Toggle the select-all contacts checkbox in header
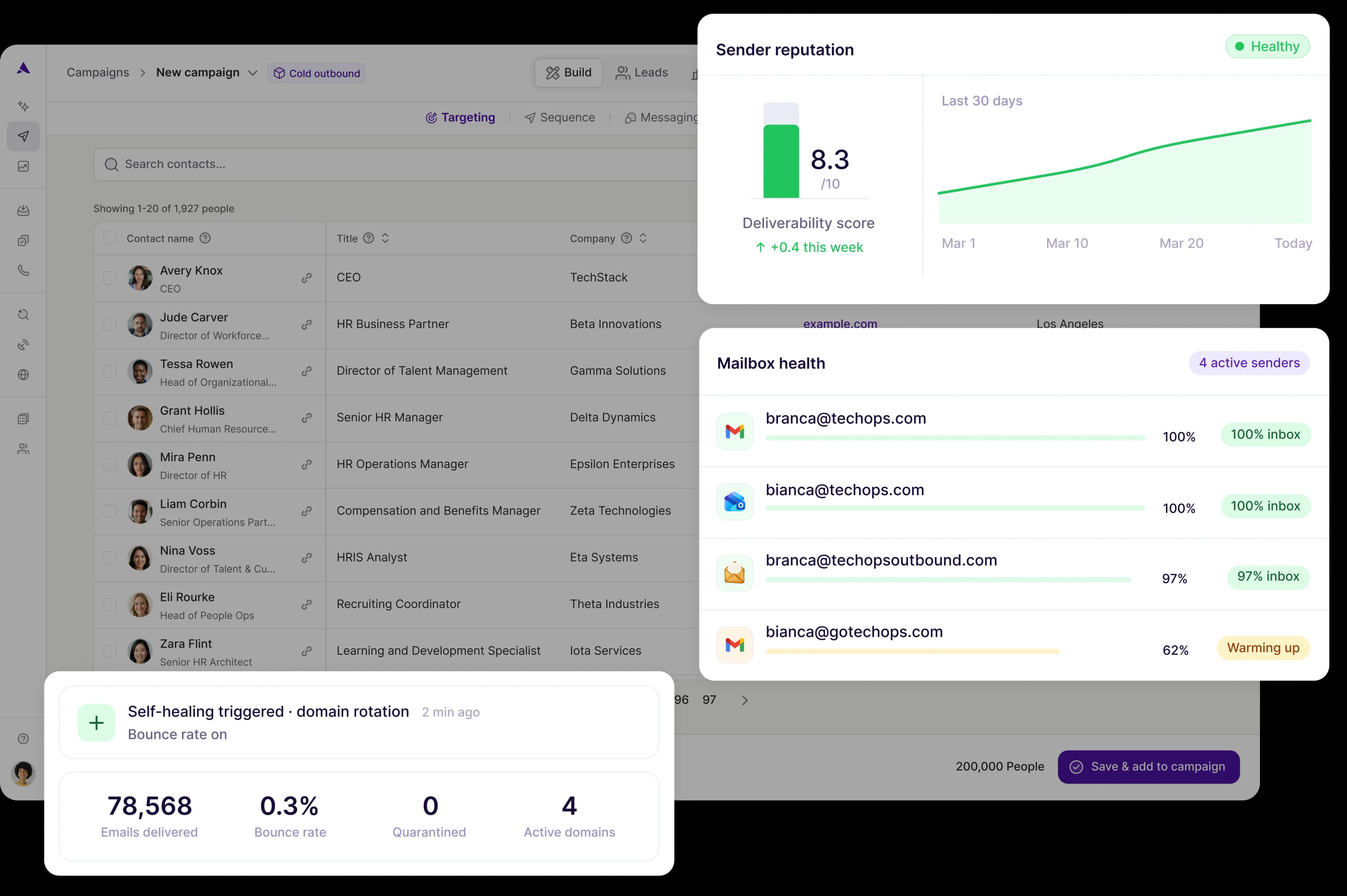This screenshot has height=896, width=1347. coord(110,238)
